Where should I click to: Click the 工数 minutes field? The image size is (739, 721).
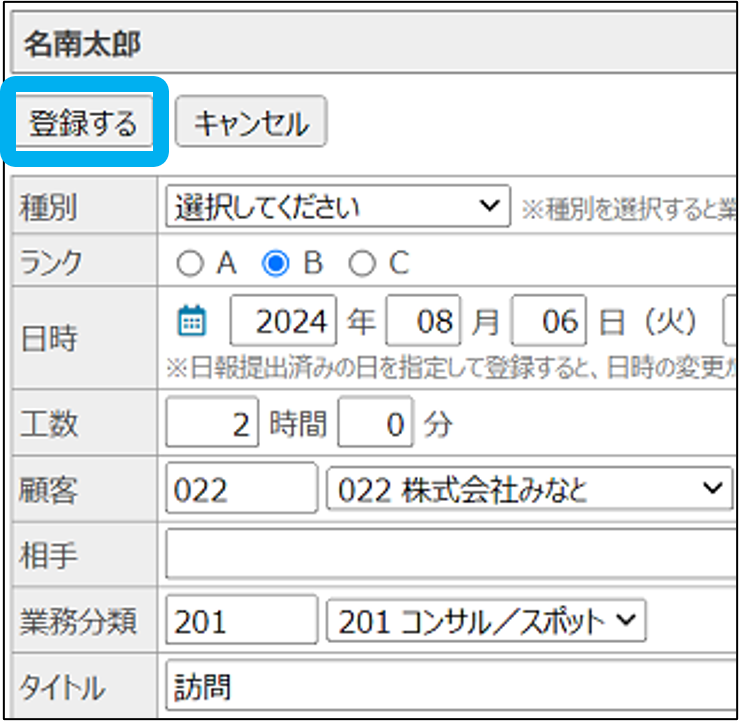pyautogui.click(x=376, y=425)
